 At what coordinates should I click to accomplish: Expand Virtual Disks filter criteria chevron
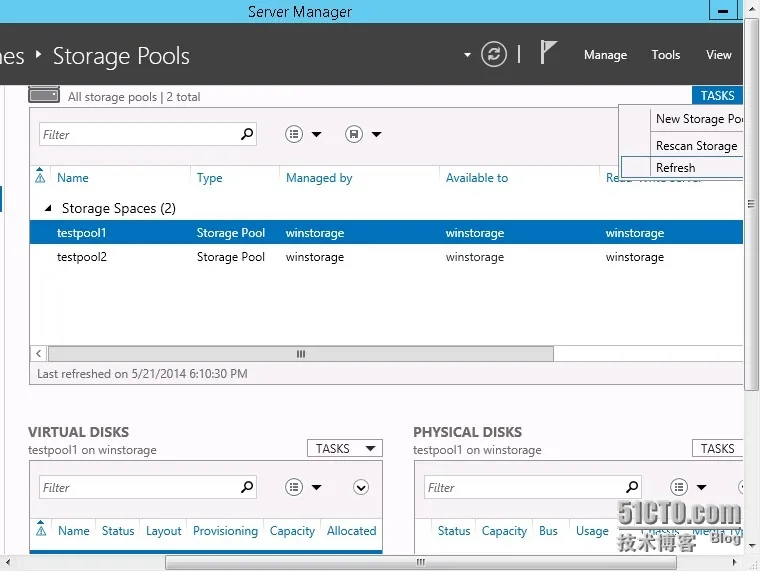[361, 487]
